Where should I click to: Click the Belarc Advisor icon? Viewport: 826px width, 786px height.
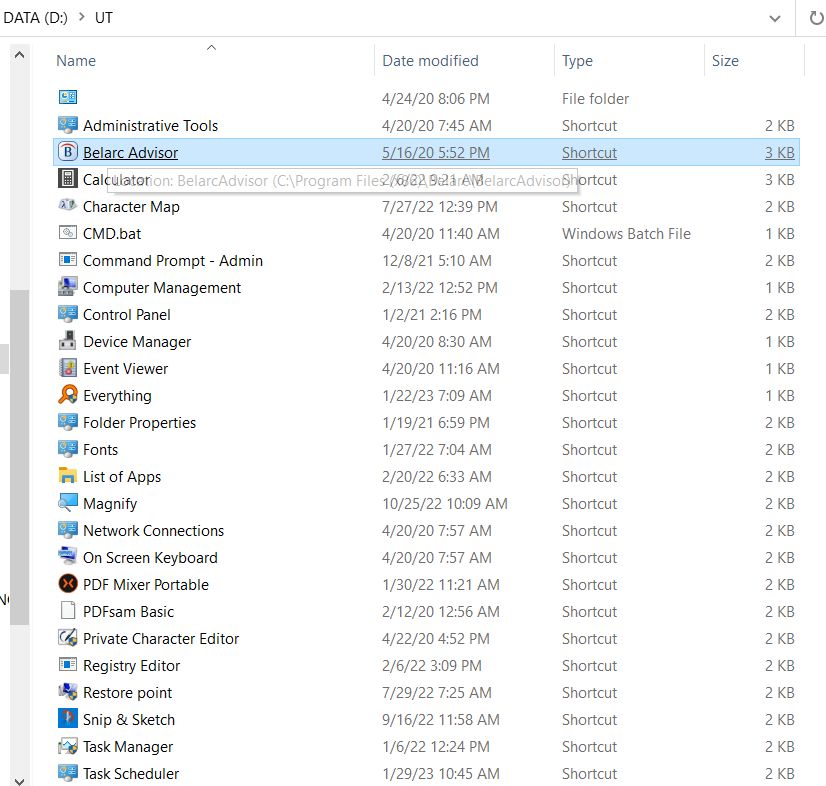67,152
